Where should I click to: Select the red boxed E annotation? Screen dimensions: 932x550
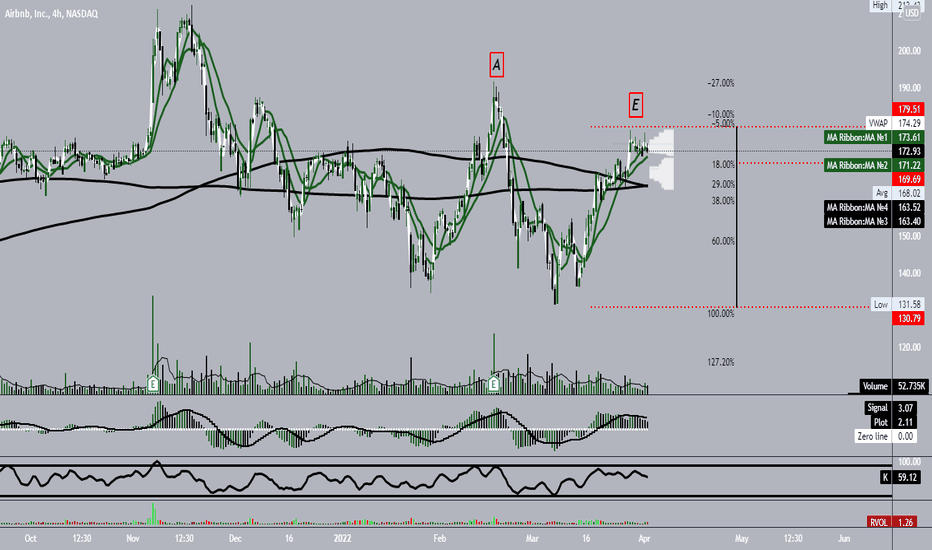(x=635, y=105)
